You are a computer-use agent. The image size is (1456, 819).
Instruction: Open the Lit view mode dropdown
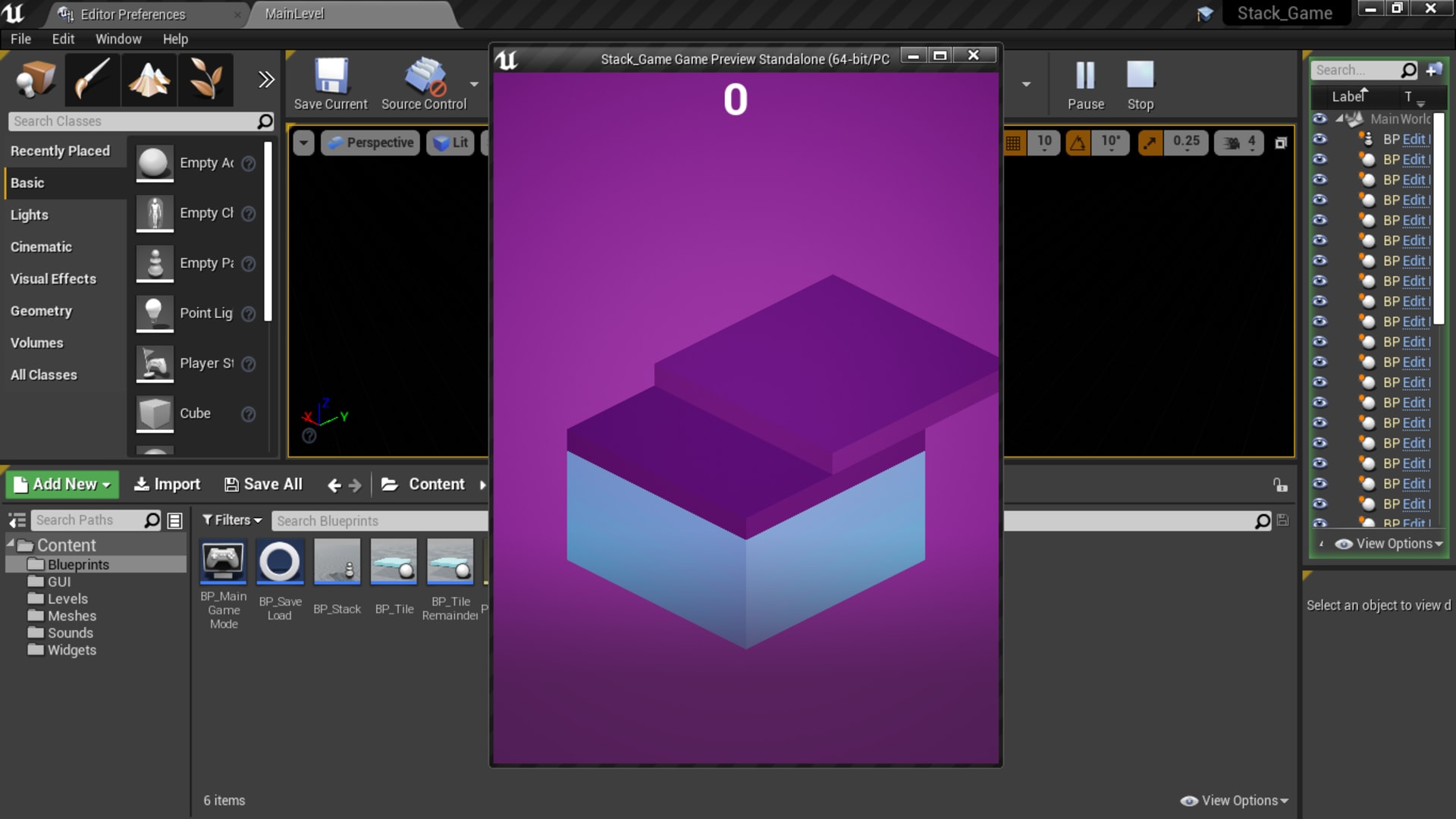450,142
